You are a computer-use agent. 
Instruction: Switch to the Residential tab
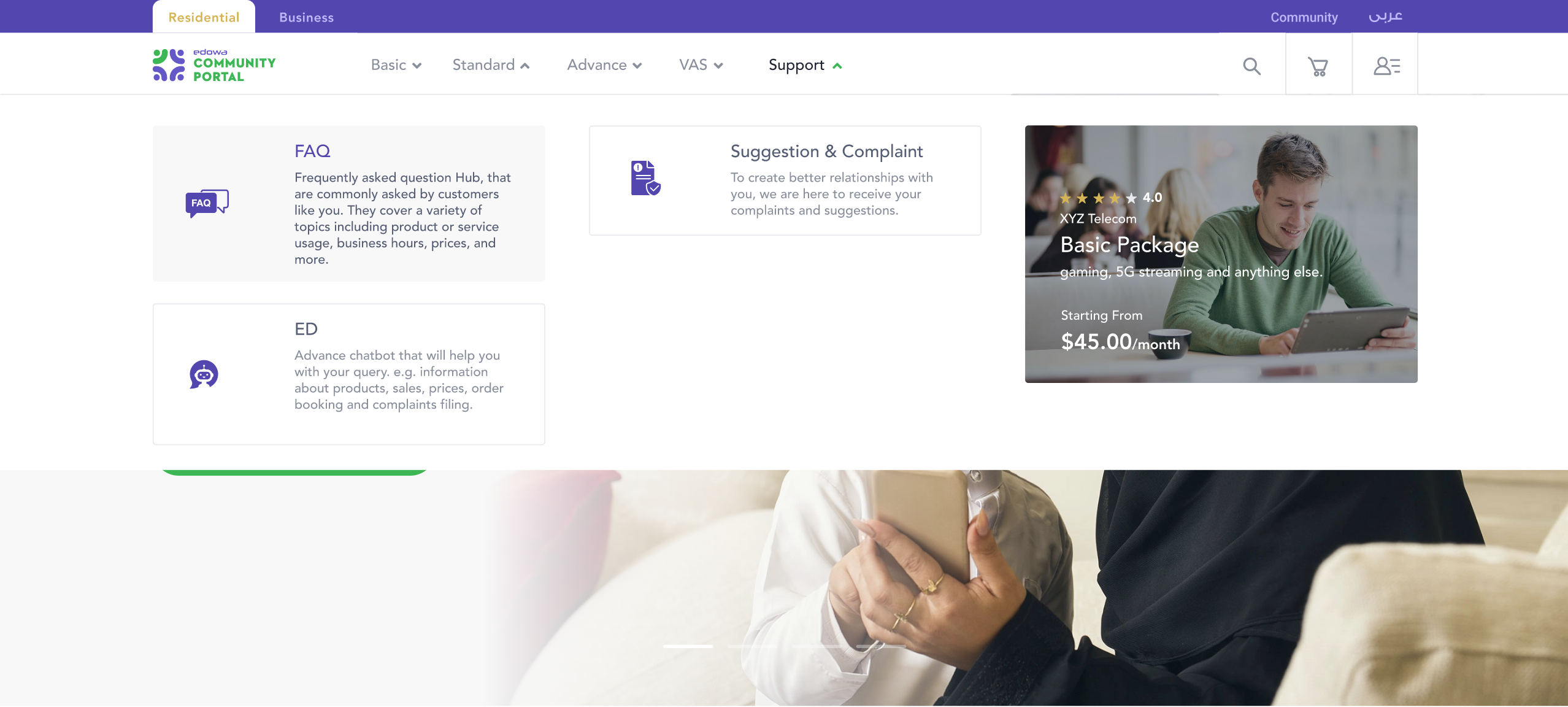[204, 17]
